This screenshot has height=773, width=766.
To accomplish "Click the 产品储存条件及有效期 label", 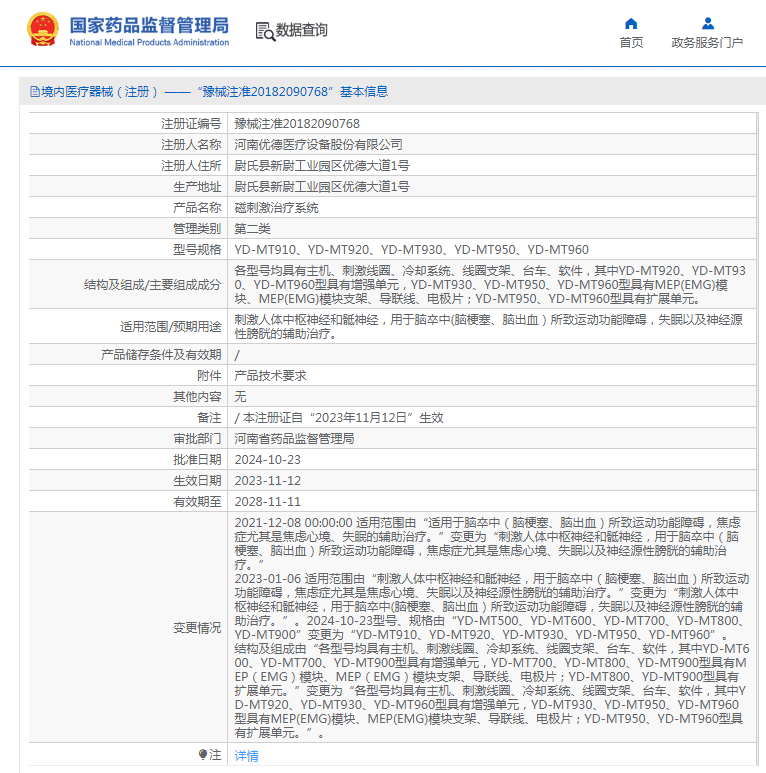I will tap(161, 354).
